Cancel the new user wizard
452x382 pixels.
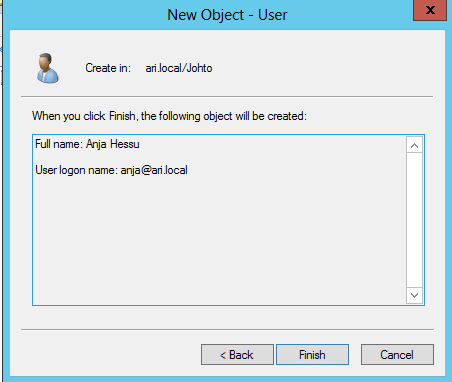(x=397, y=355)
